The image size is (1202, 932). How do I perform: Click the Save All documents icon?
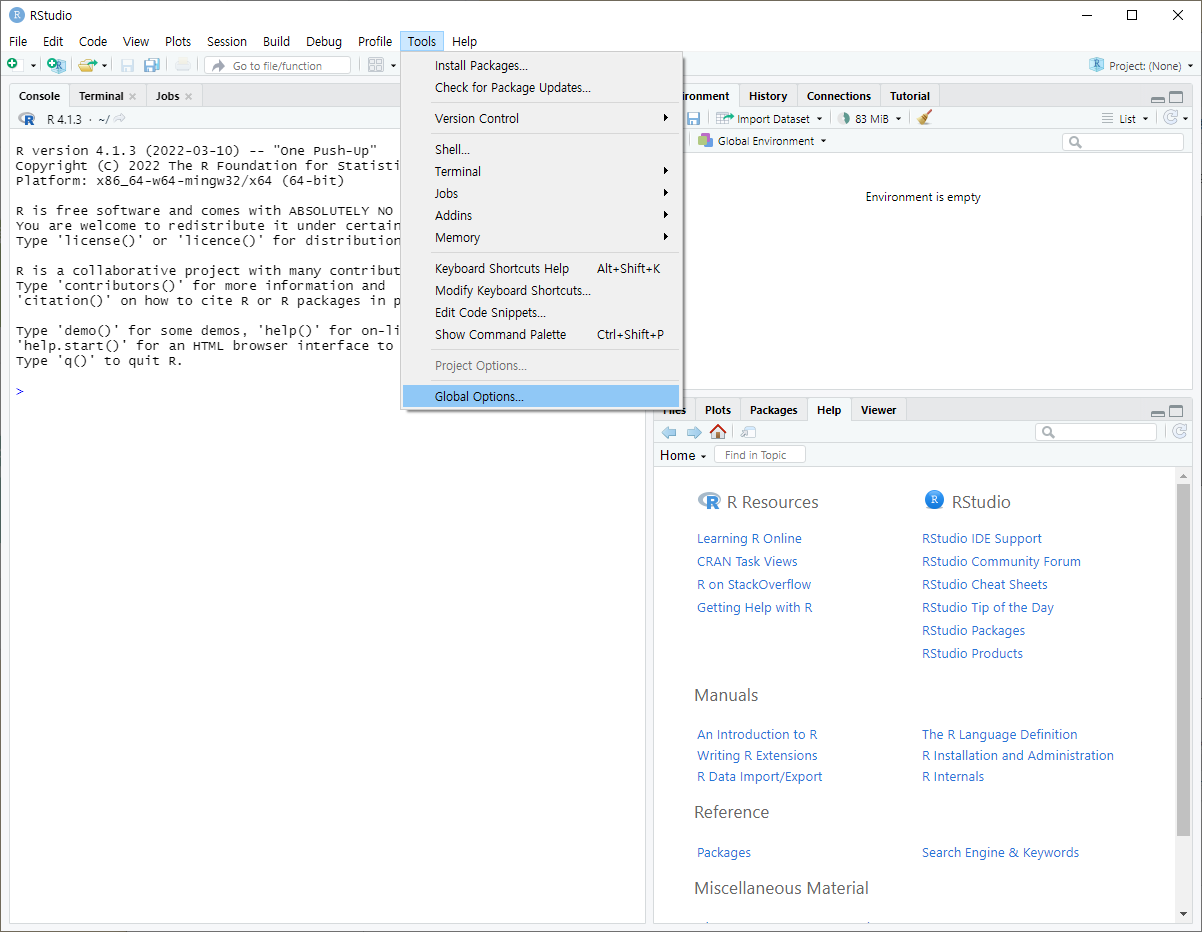tap(152, 65)
